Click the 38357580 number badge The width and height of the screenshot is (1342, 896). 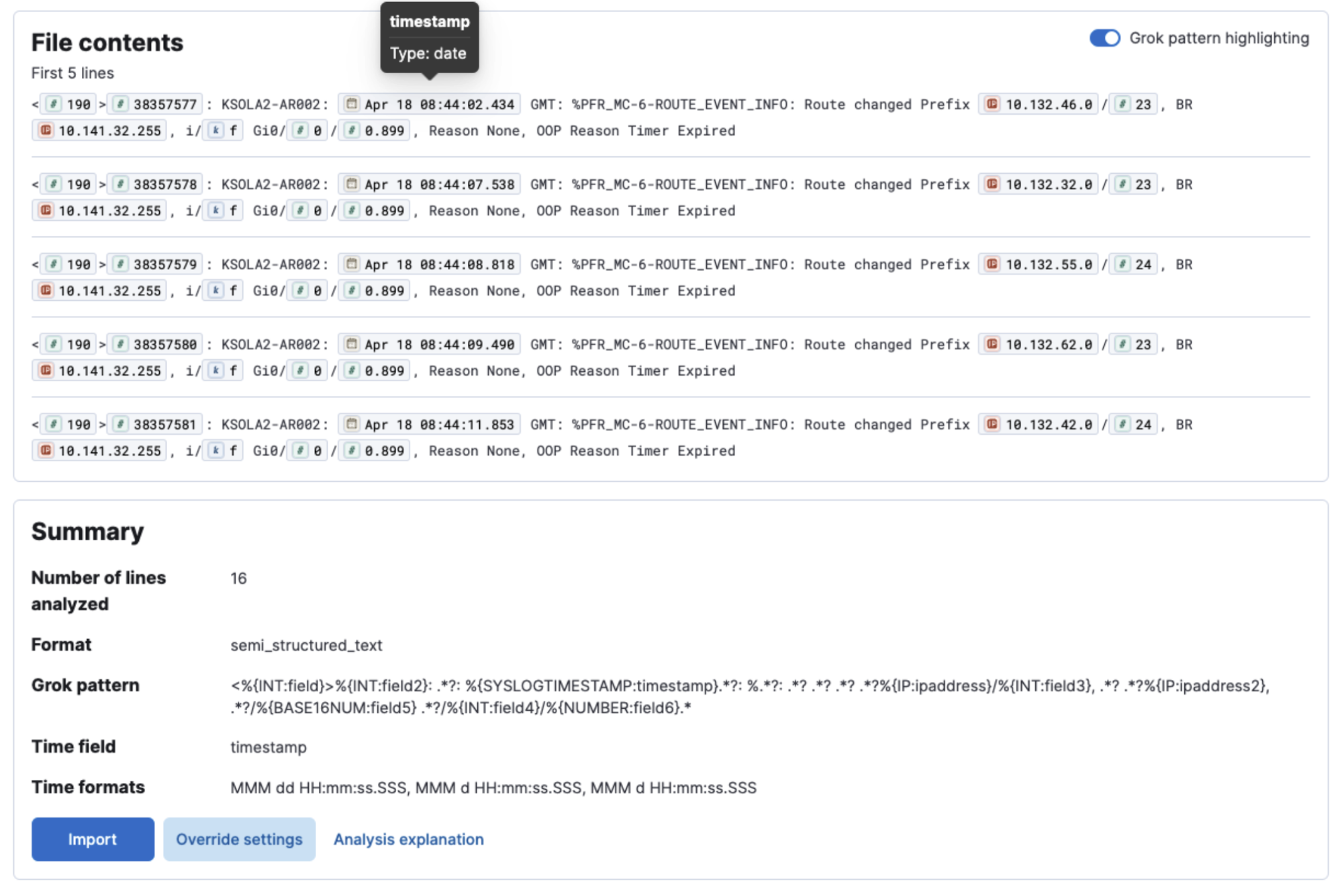point(154,344)
